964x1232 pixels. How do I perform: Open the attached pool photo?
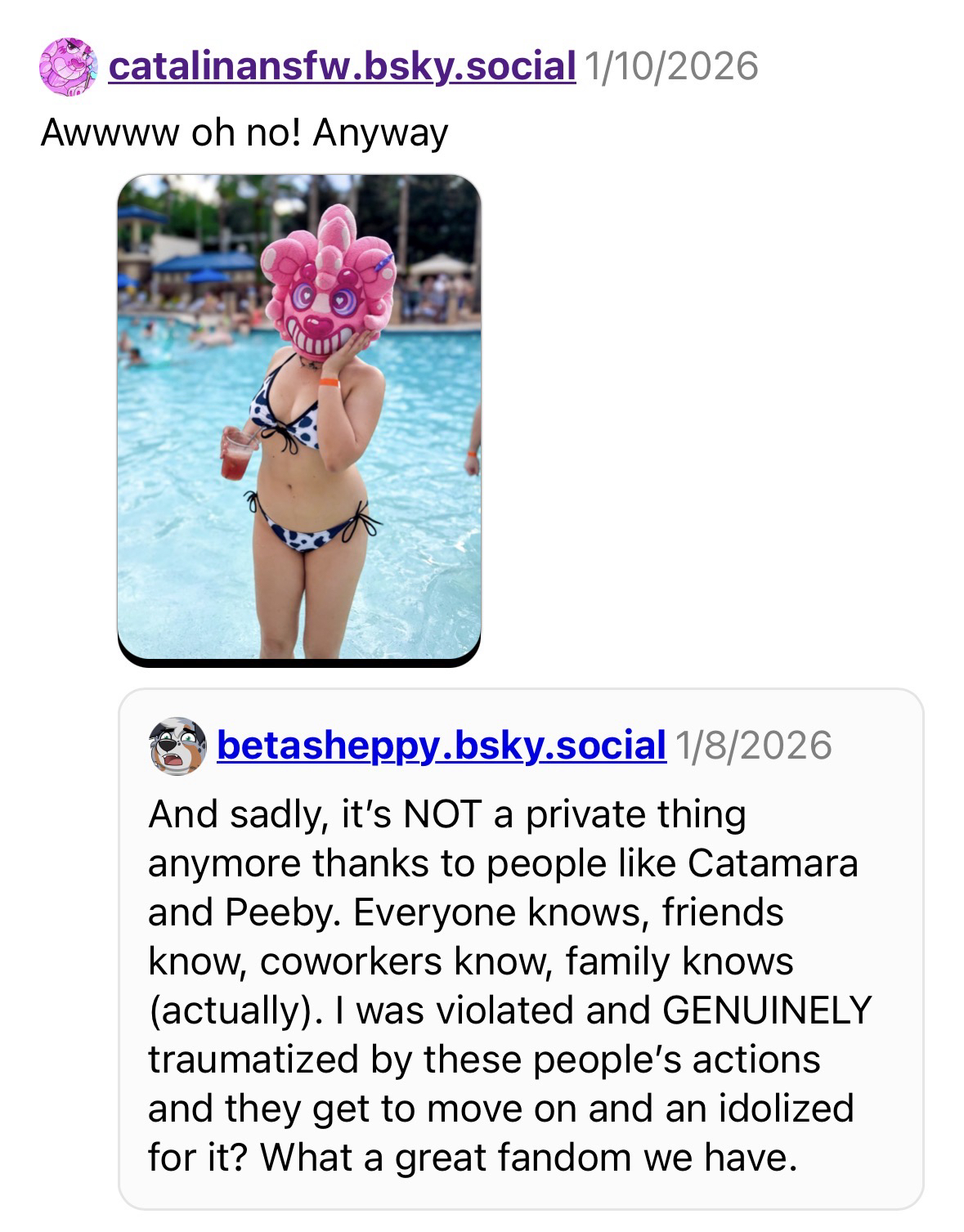(299, 420)
